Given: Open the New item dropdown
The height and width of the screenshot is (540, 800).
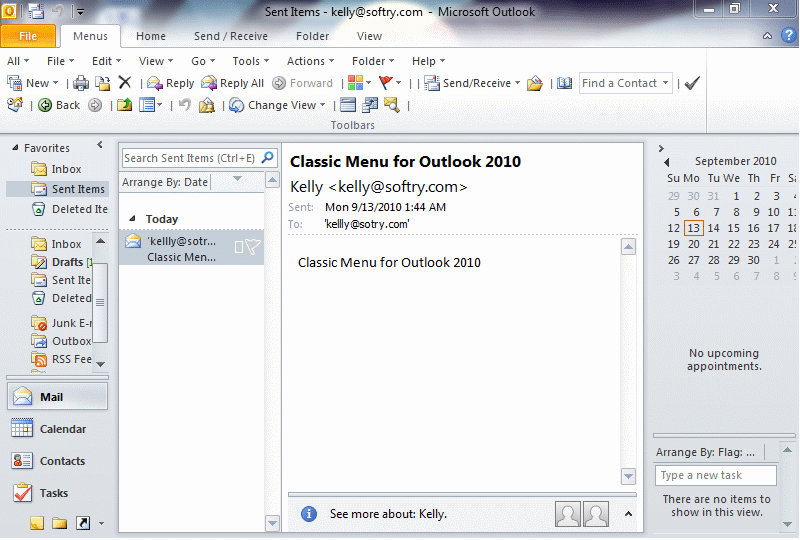Looking at the screenshot, I should (56, 83).
